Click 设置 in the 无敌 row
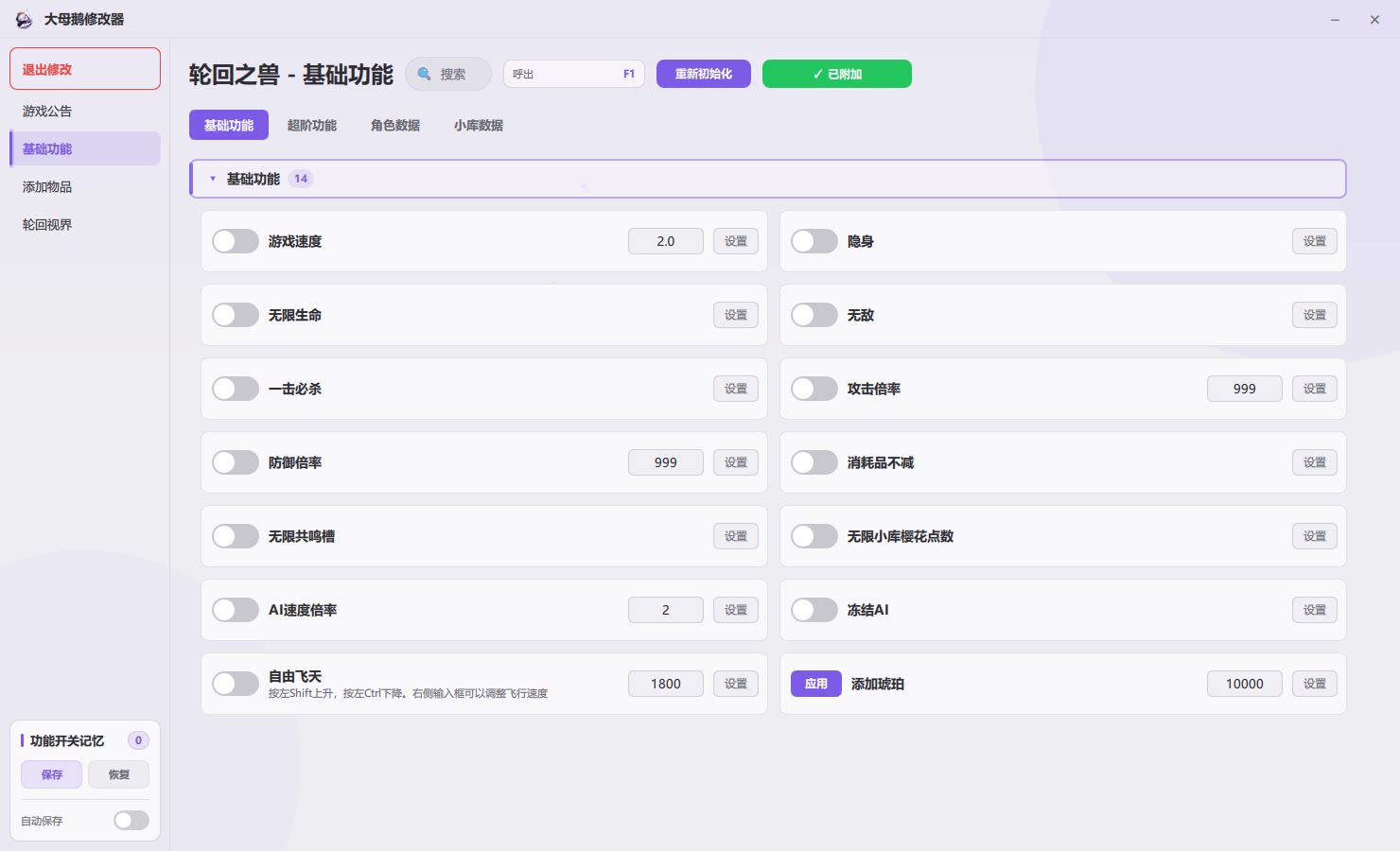1400x851 pixels. pos(1315,315)
